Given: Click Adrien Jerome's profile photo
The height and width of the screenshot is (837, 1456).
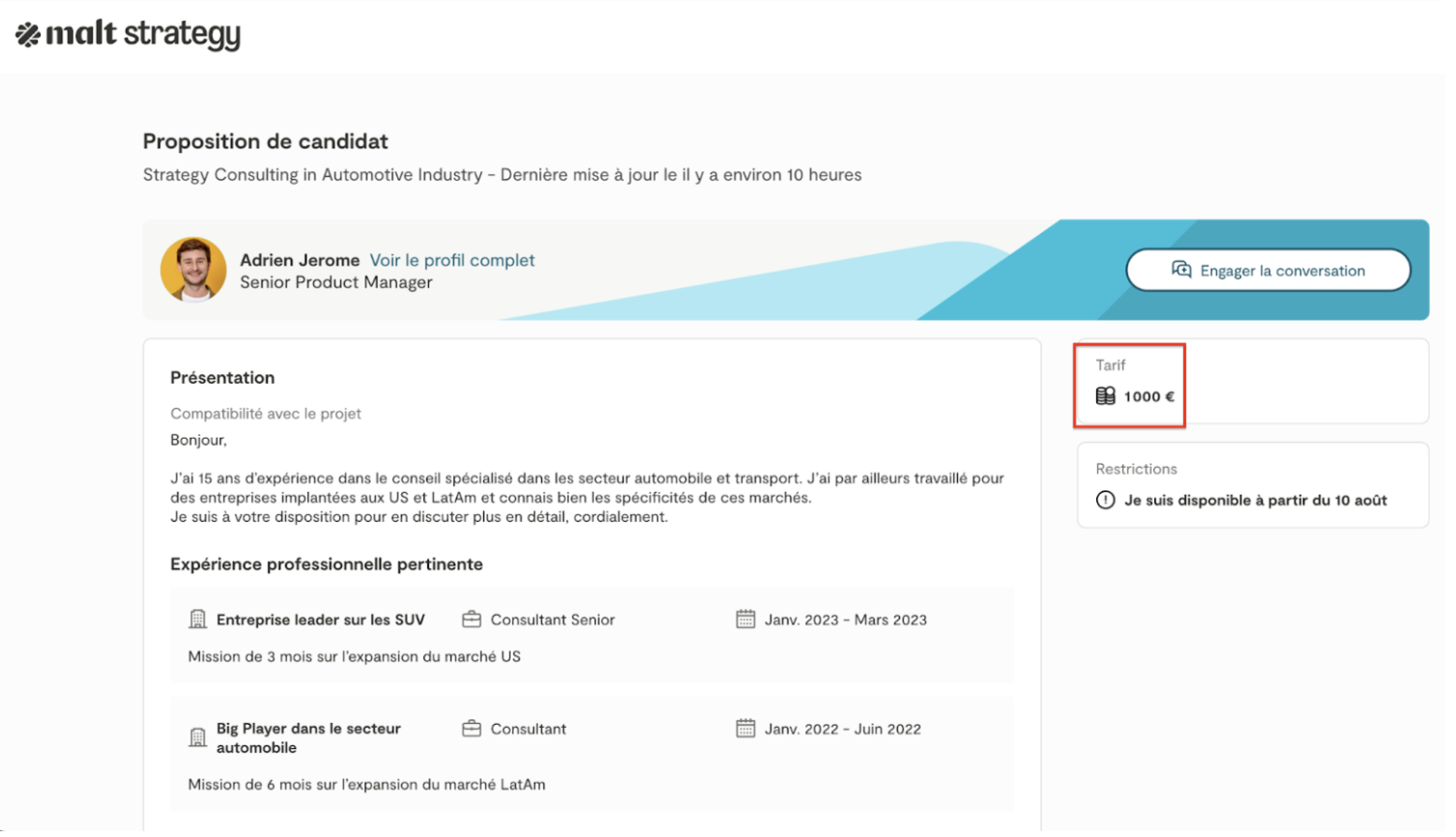Looking at the screenshot, I should coord(193,270).
